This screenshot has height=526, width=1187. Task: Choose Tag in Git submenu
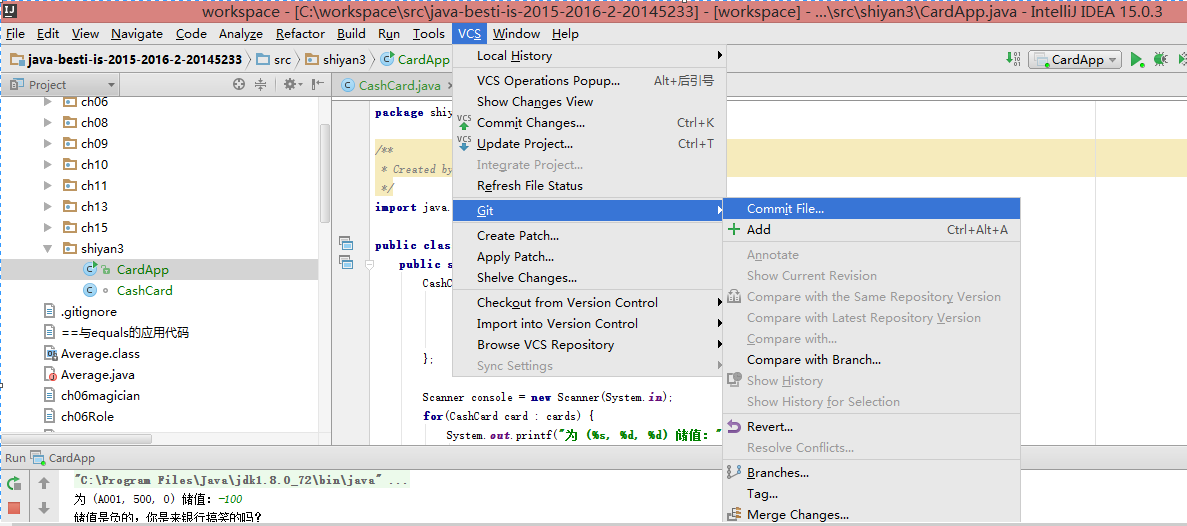871,493
